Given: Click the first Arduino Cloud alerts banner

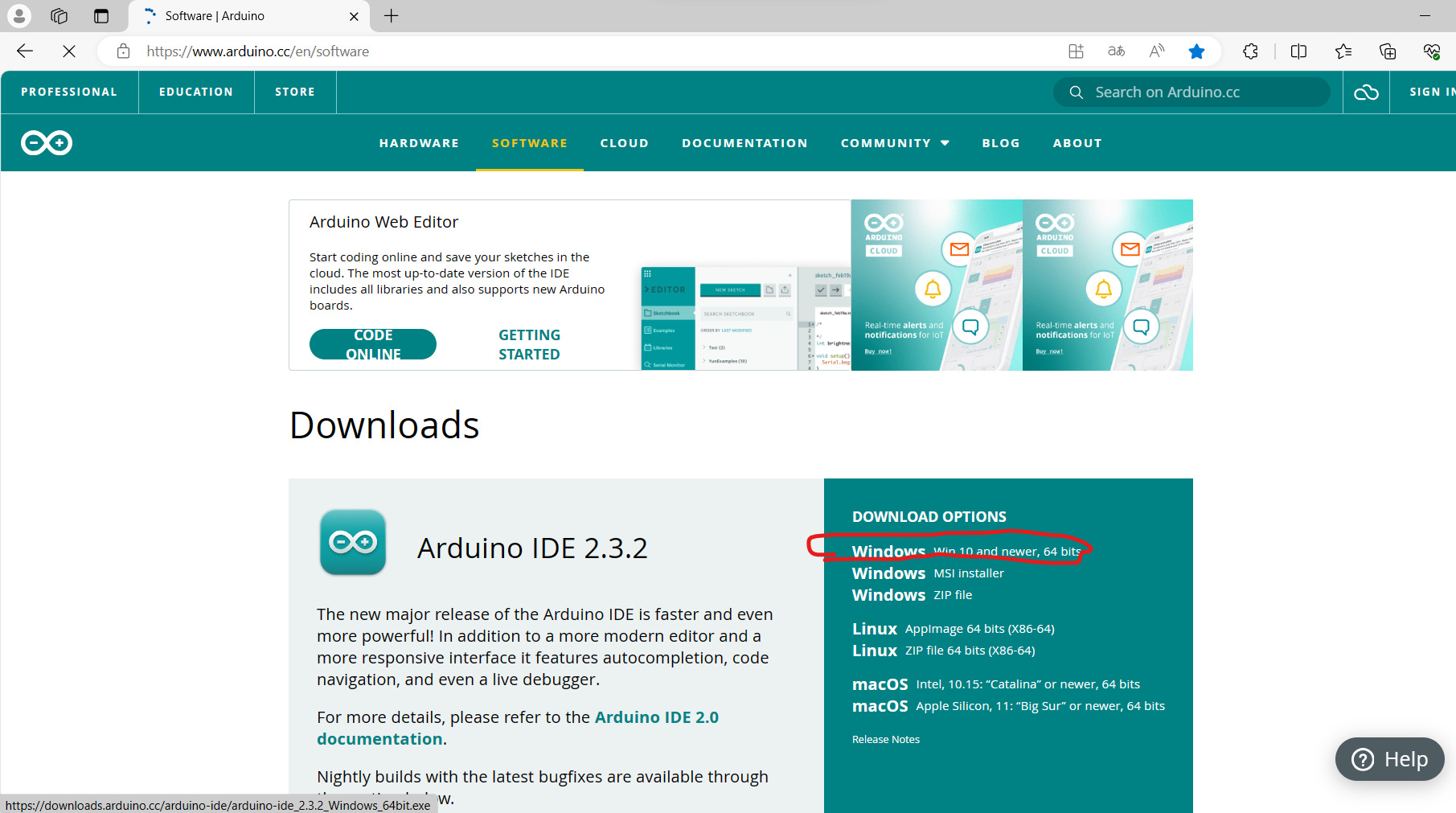Looking at the screenshot, I should 937,285.
